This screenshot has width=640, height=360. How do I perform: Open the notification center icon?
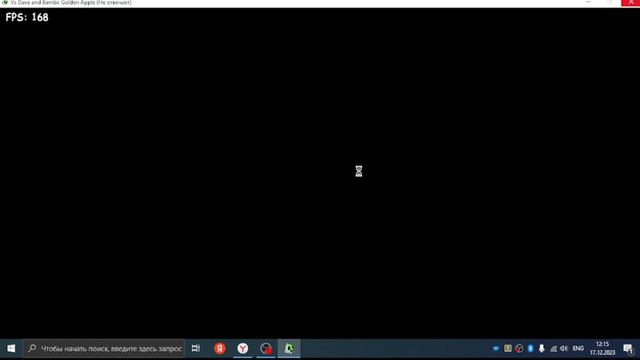[x=628, y=349]
